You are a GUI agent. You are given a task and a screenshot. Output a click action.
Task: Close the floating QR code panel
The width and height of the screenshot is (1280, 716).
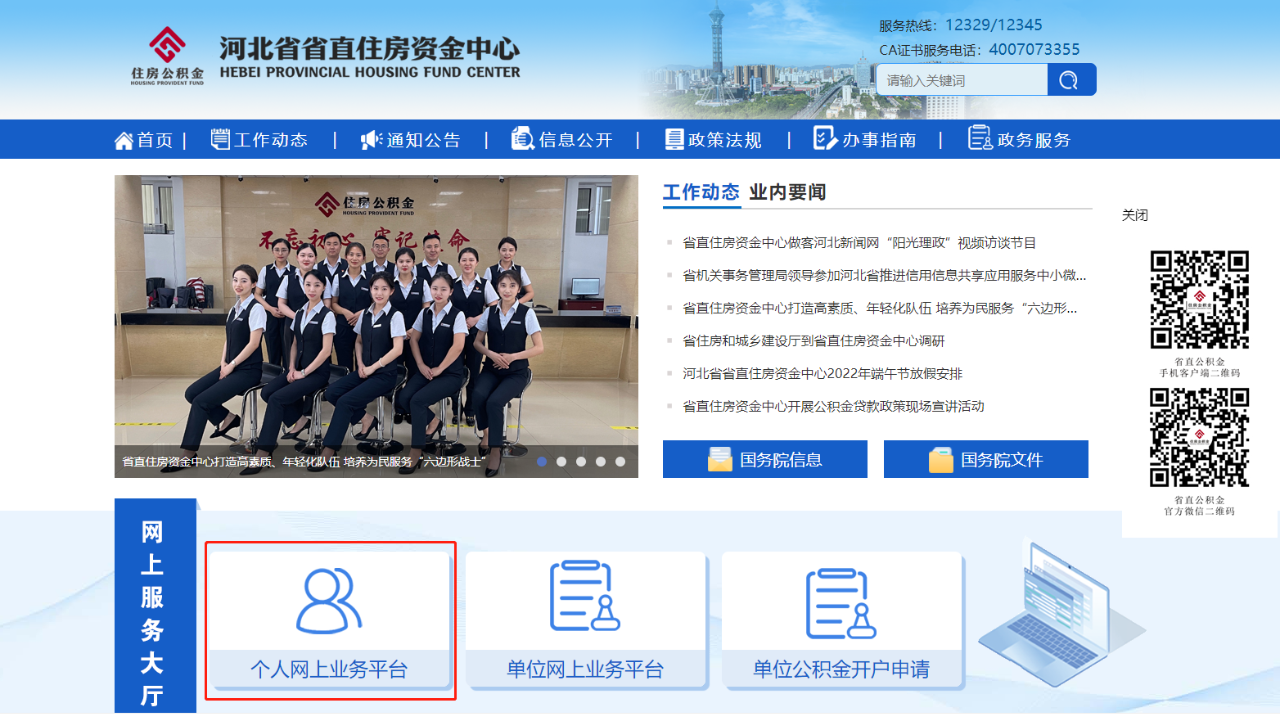coord(1135,215)
